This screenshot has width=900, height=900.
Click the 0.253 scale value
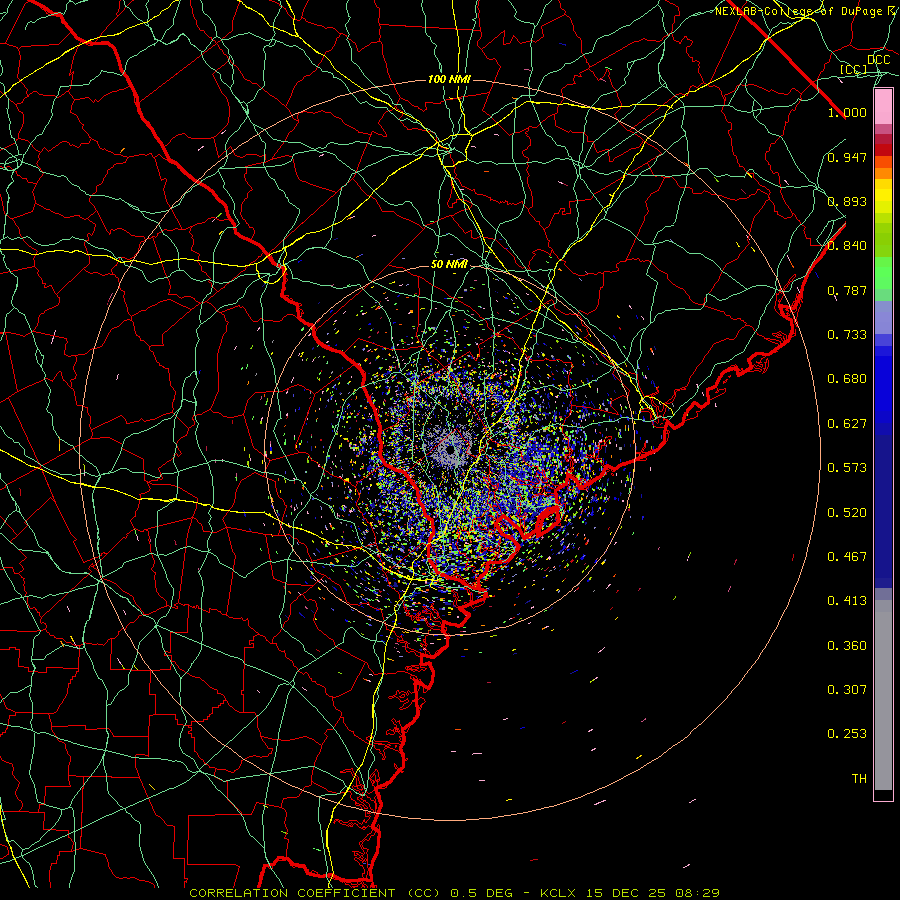tap(847, 734)
